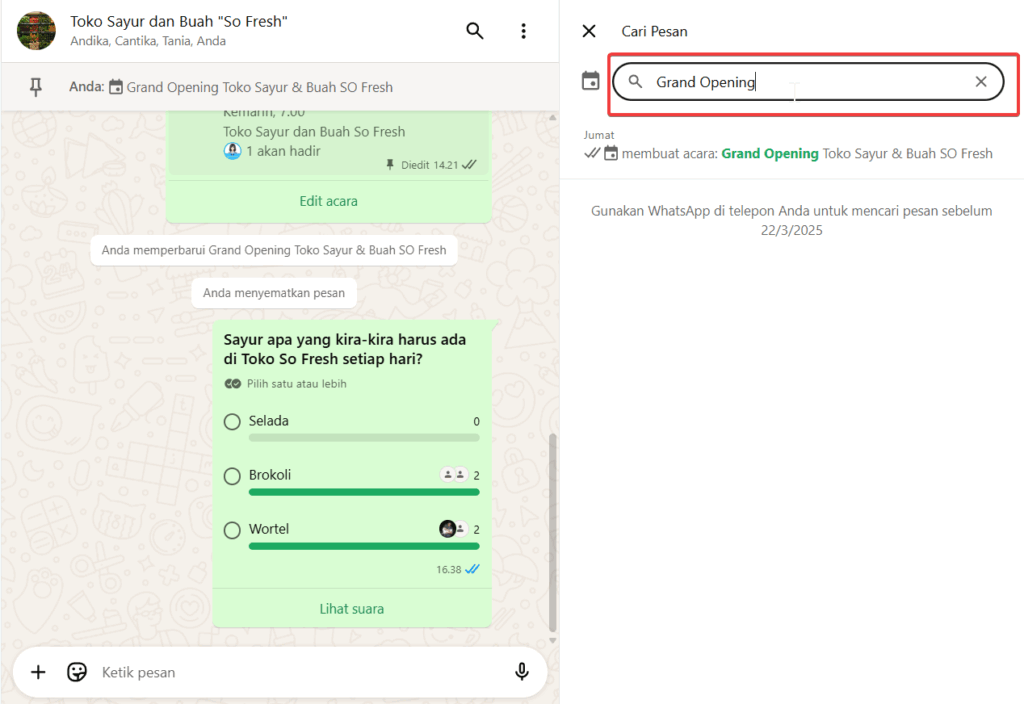Open the three-dot chat menu
Image resolution: width=1024 pixels, height=704 pixels.
point(523,31)
